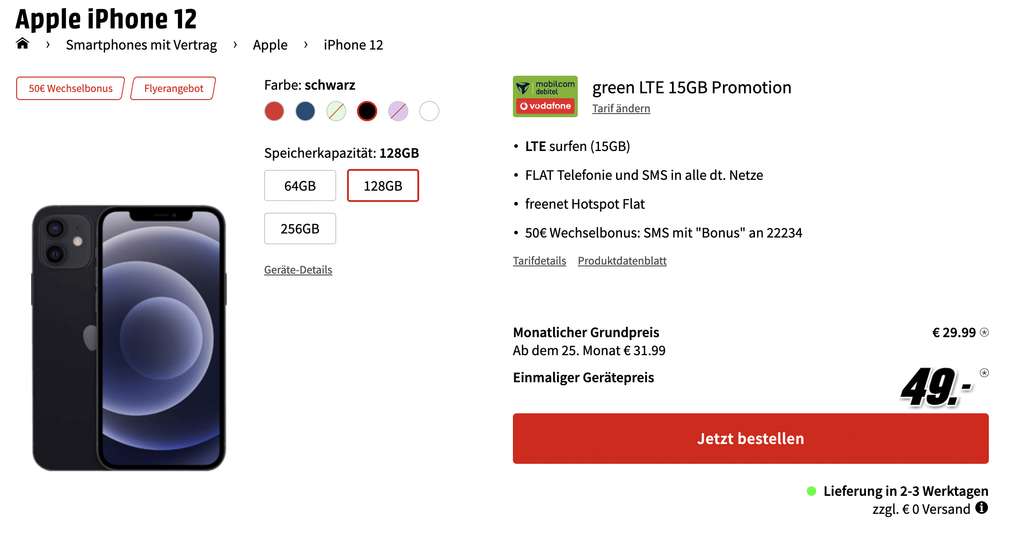Navigate to Apple breadcrumb category
Viewport: 1024px width, 549px height.
tap(270, 45)
